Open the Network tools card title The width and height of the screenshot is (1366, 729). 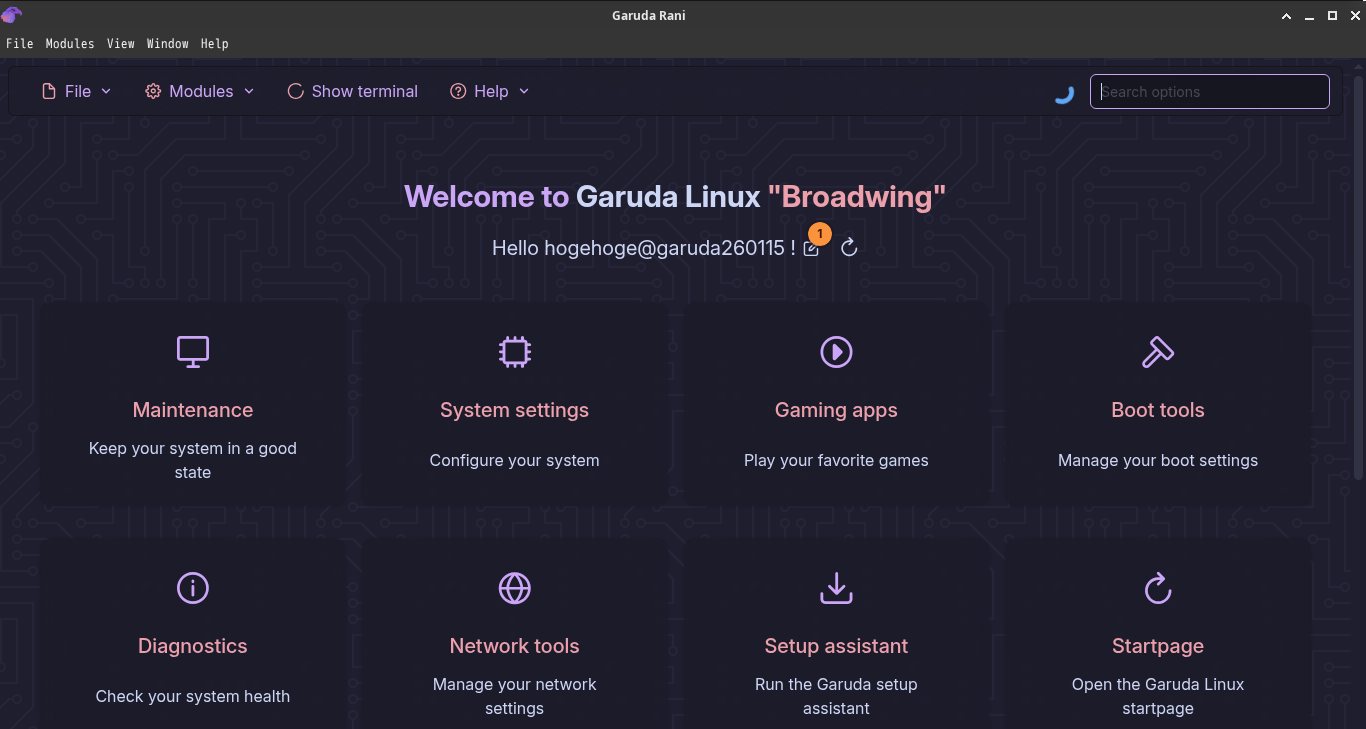tap(515, 646)
